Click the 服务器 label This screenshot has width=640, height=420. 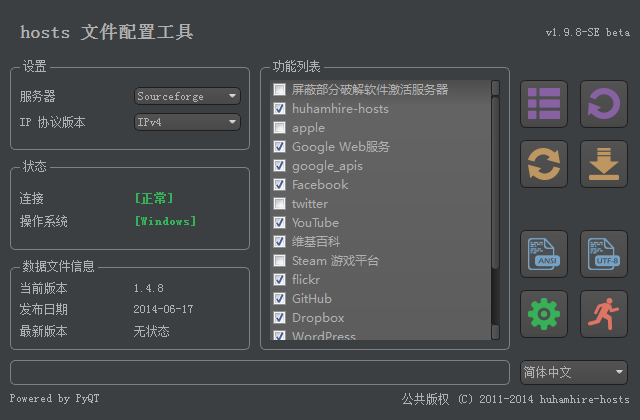pos(38,96)
